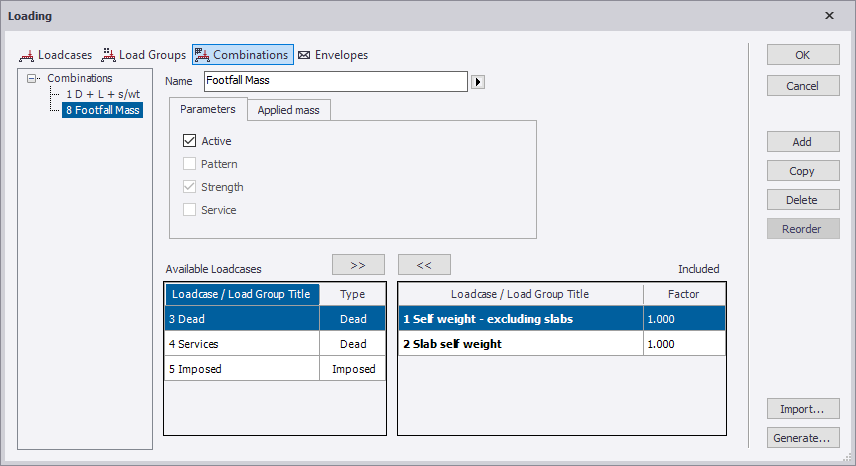Image resolution: width=856 pixels, height=466 pixels.
Task: Click the Name input field
Action: tap(335, 81)
